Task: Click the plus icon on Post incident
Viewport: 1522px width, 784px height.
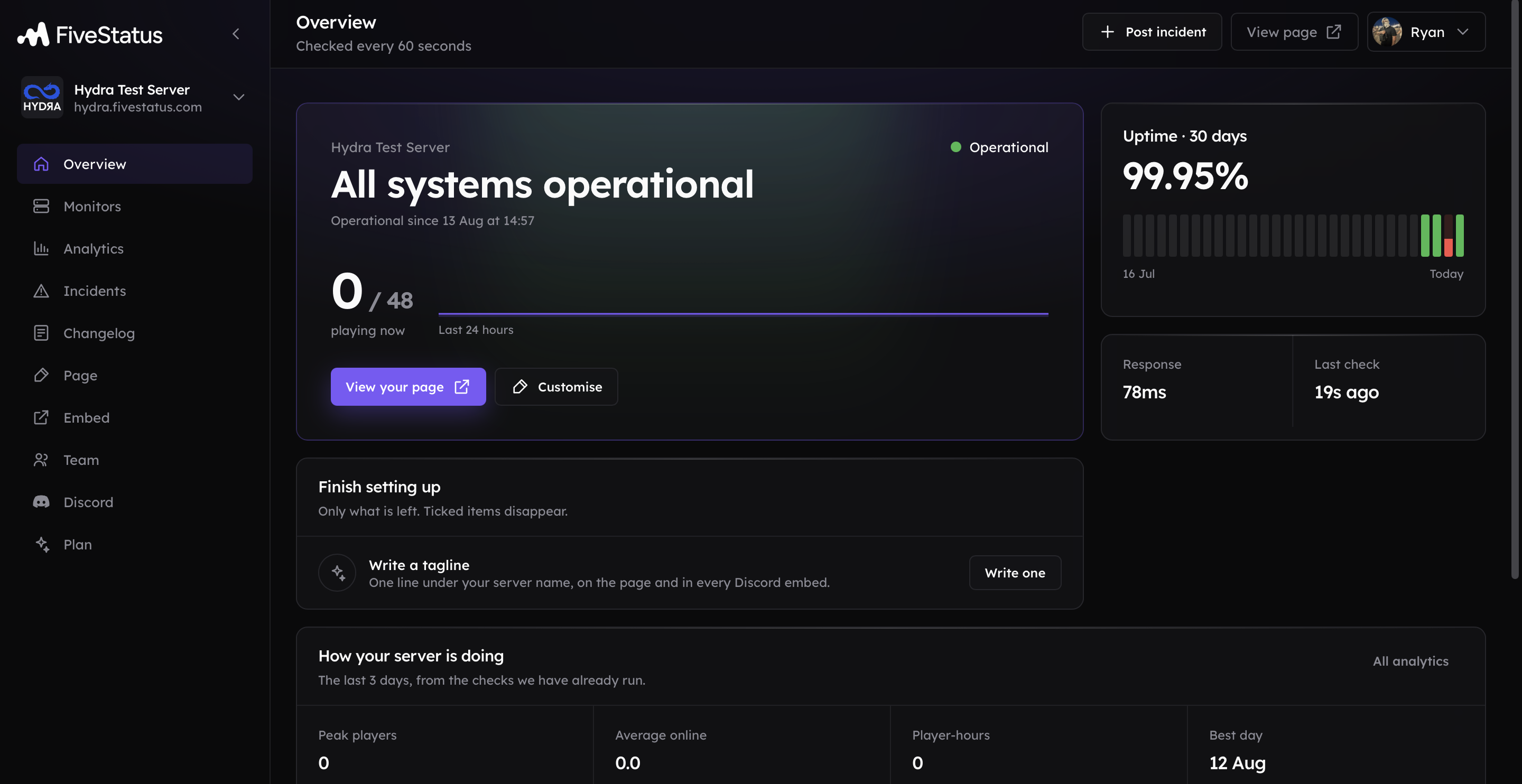Action: (x=1107, y=32)
